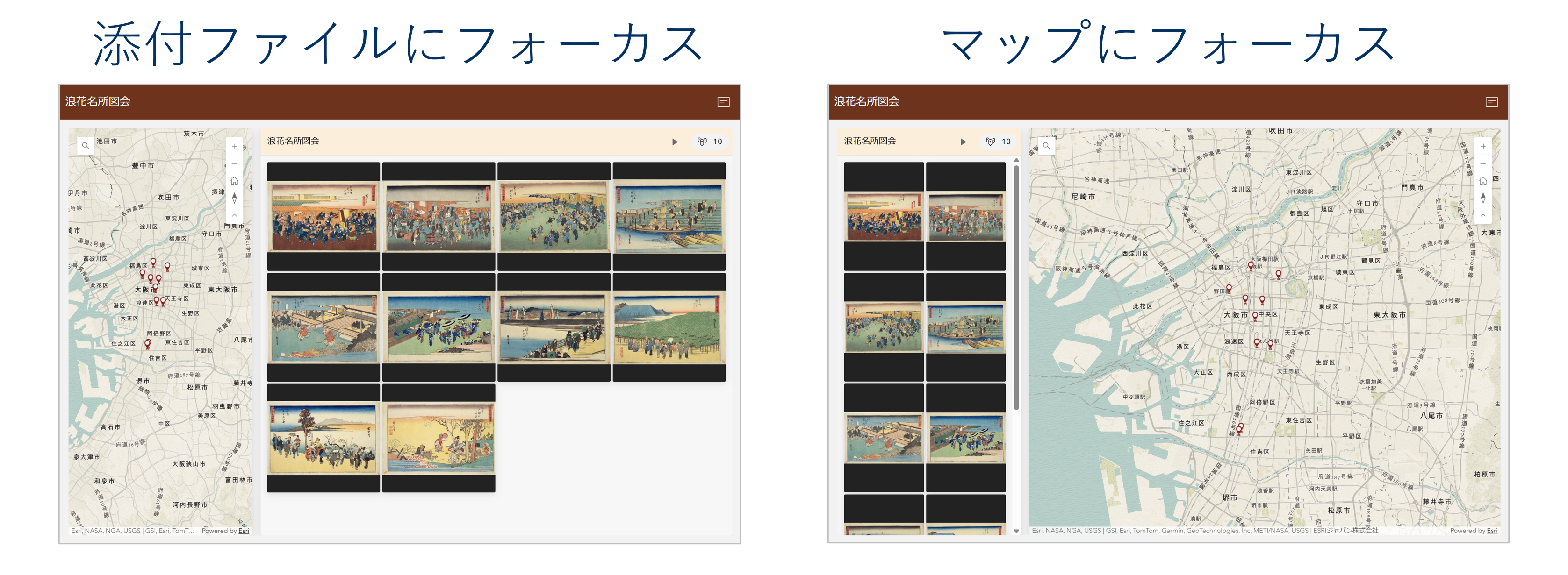The width and height of the screenshot is (1568, 575).
Task: Open search magnifier on the large map
Action: click(x=1046, y=146)
